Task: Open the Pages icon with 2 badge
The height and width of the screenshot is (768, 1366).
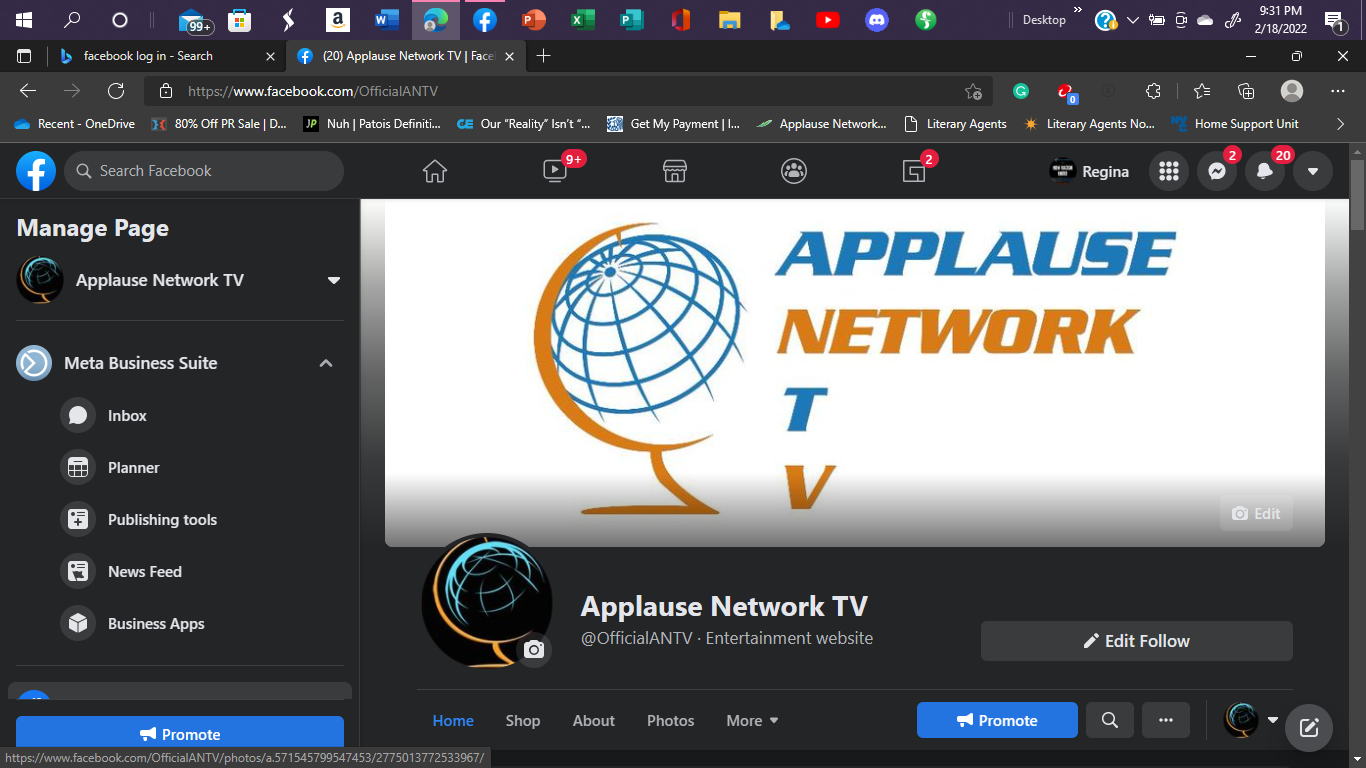Action: [914, 171]
